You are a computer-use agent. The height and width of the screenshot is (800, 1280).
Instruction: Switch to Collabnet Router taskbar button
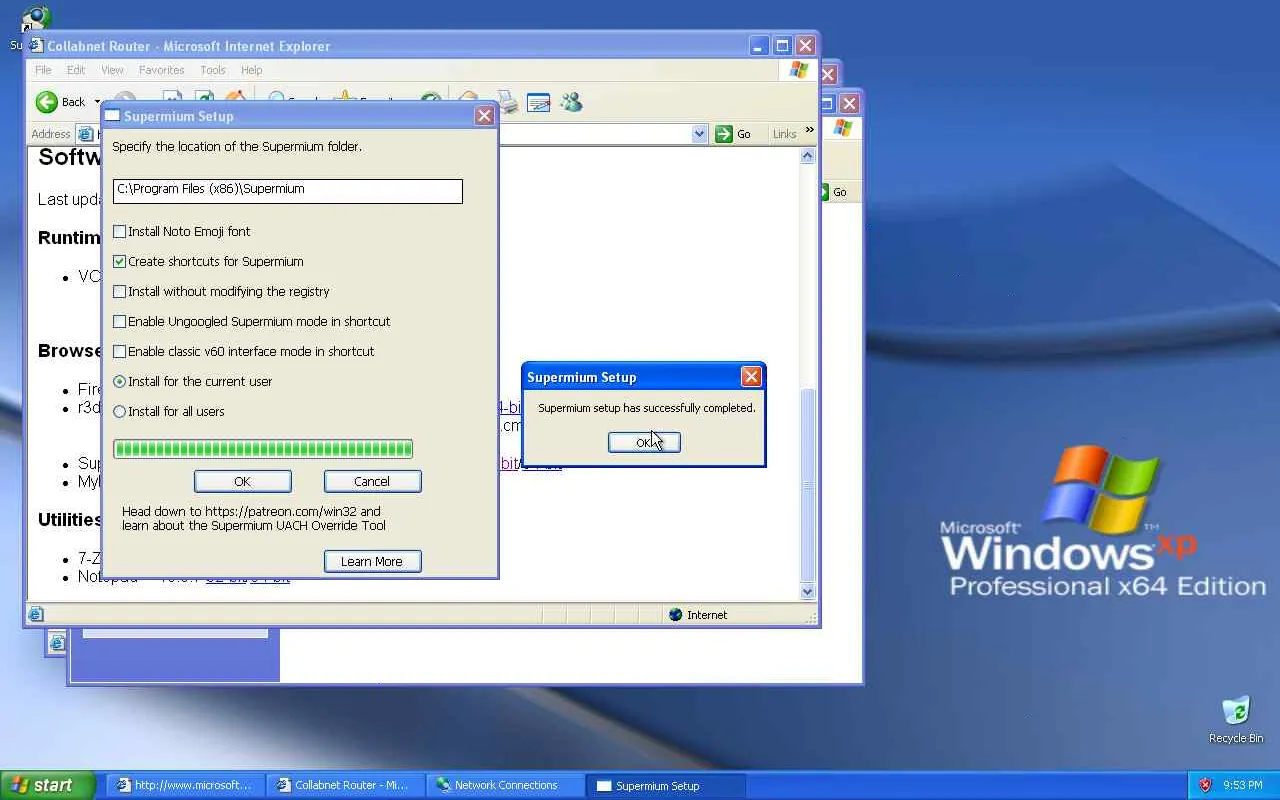(x=346, y=785)
